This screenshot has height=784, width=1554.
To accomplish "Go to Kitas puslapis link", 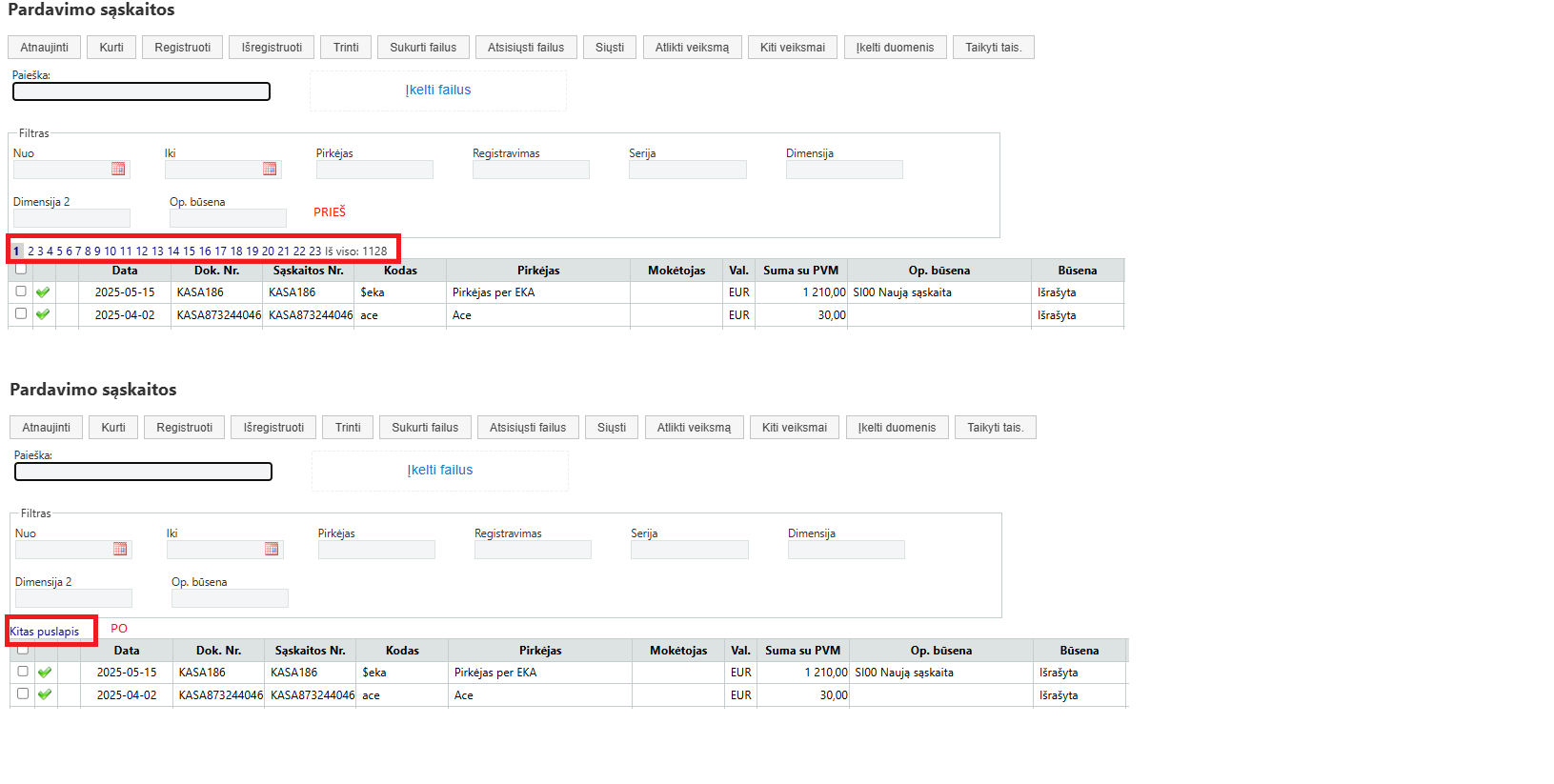I will 45,632.
